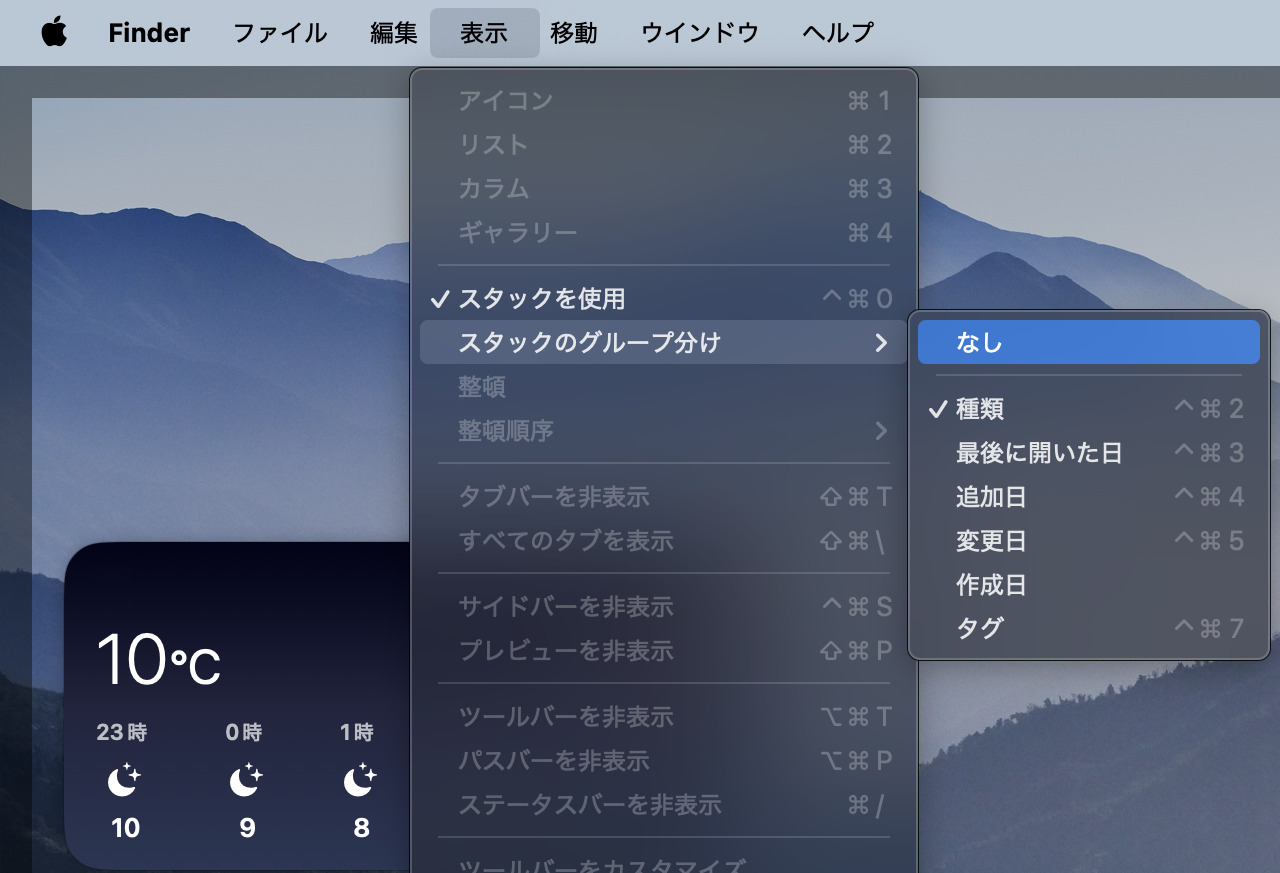Click chevron arrow beside 整頓順序

pyautogui.click(x=880, y=431)
